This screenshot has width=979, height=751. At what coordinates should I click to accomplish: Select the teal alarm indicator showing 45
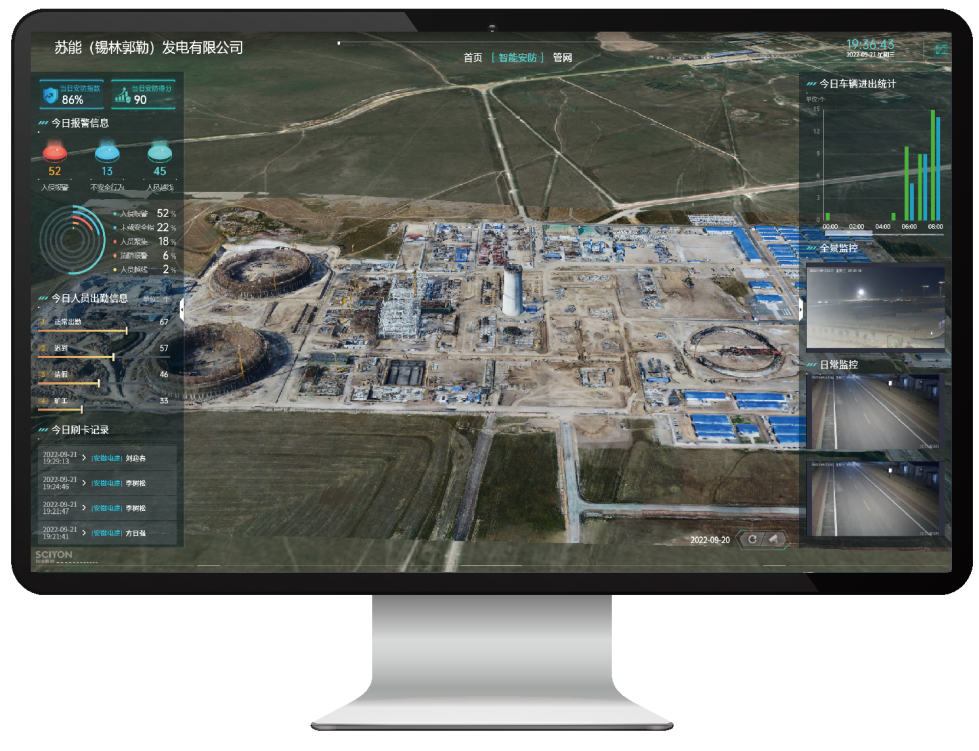pos(160,153)
